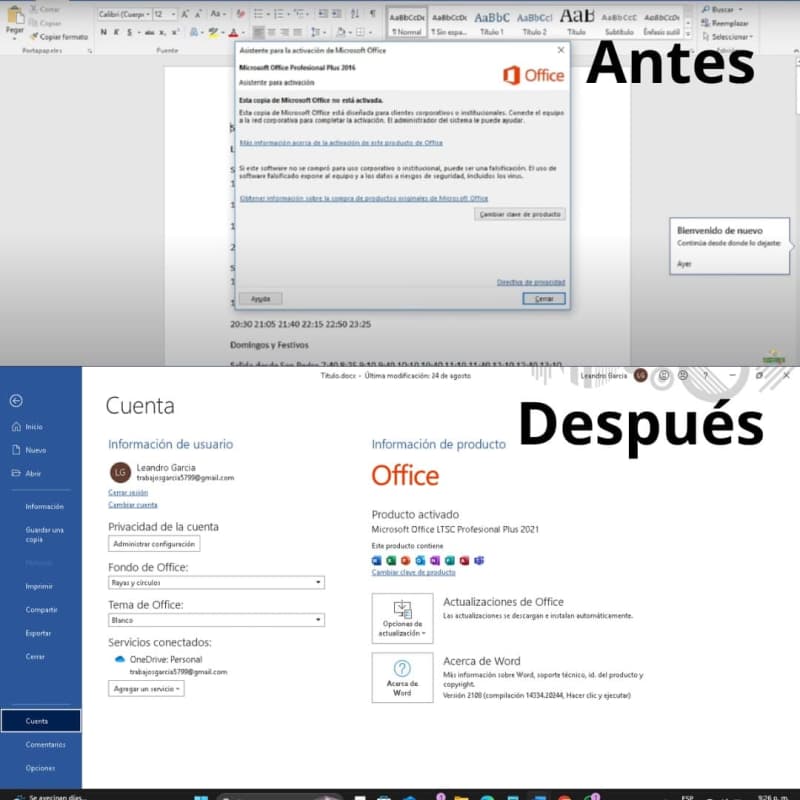800x800 pixels.
Task: Click the Leandro Garcia LG avatar in title bar
Action: [640, 376]
